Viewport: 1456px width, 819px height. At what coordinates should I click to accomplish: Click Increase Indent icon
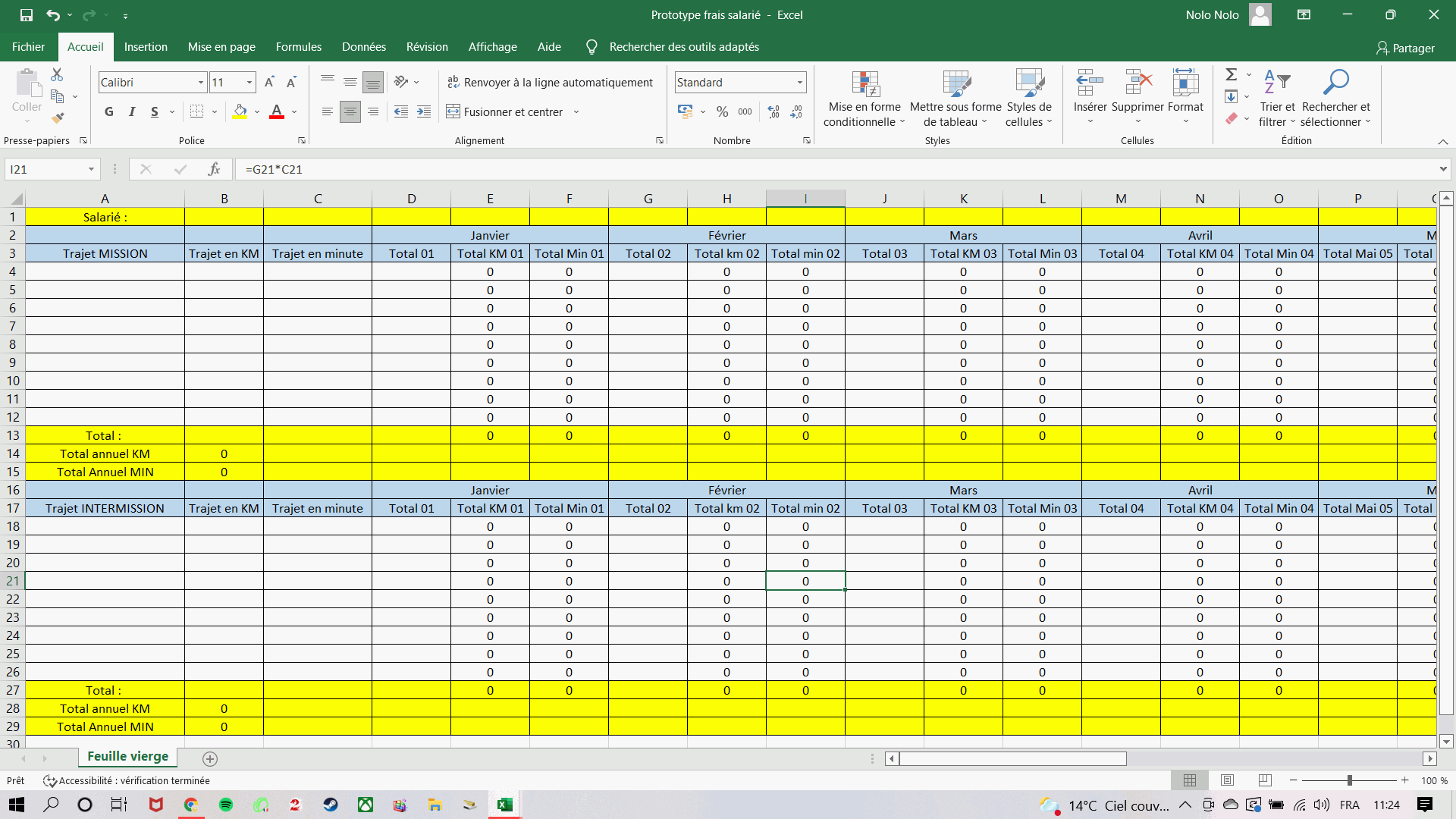424,111
